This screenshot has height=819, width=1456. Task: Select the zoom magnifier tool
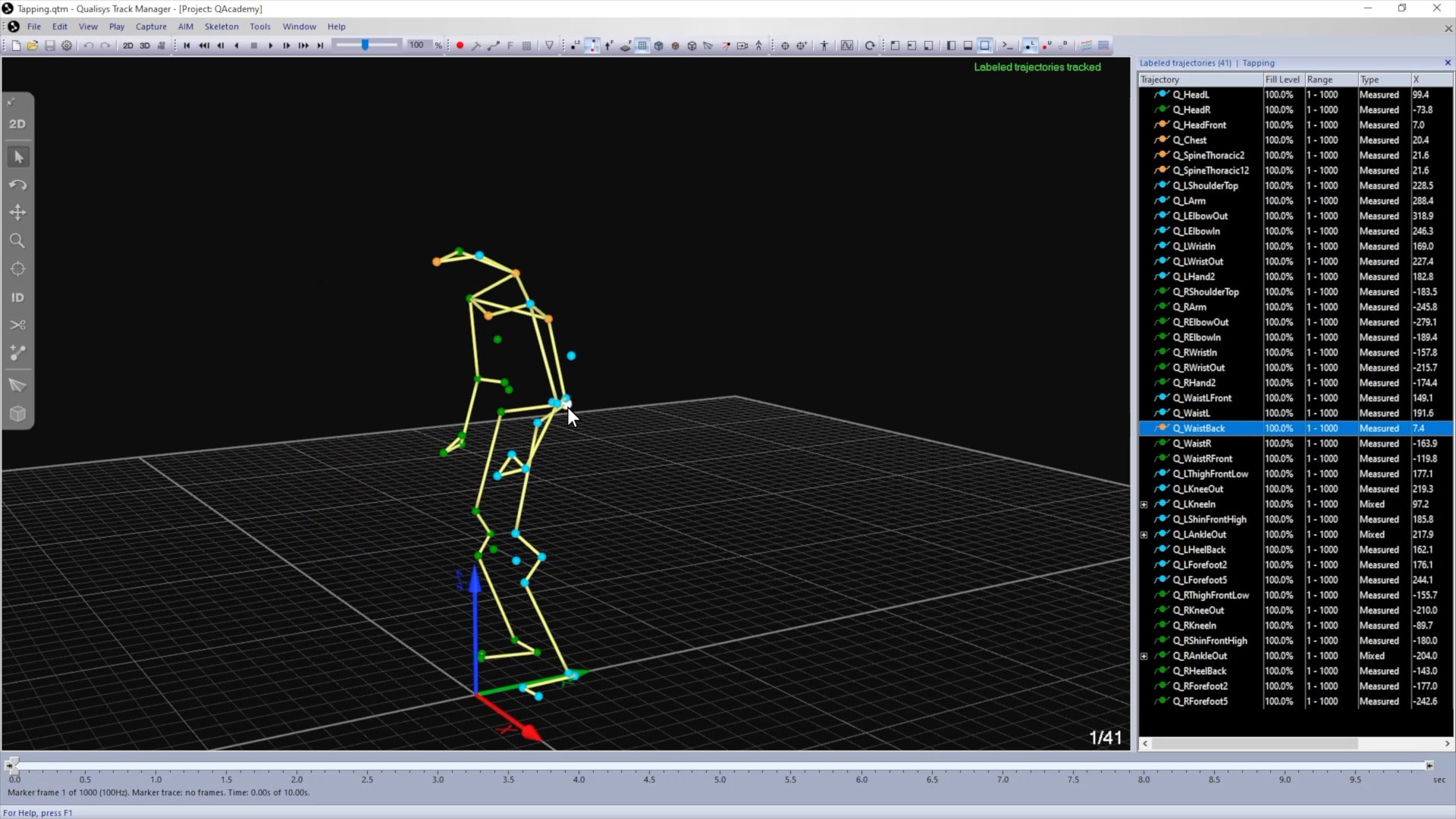(17, 241)
